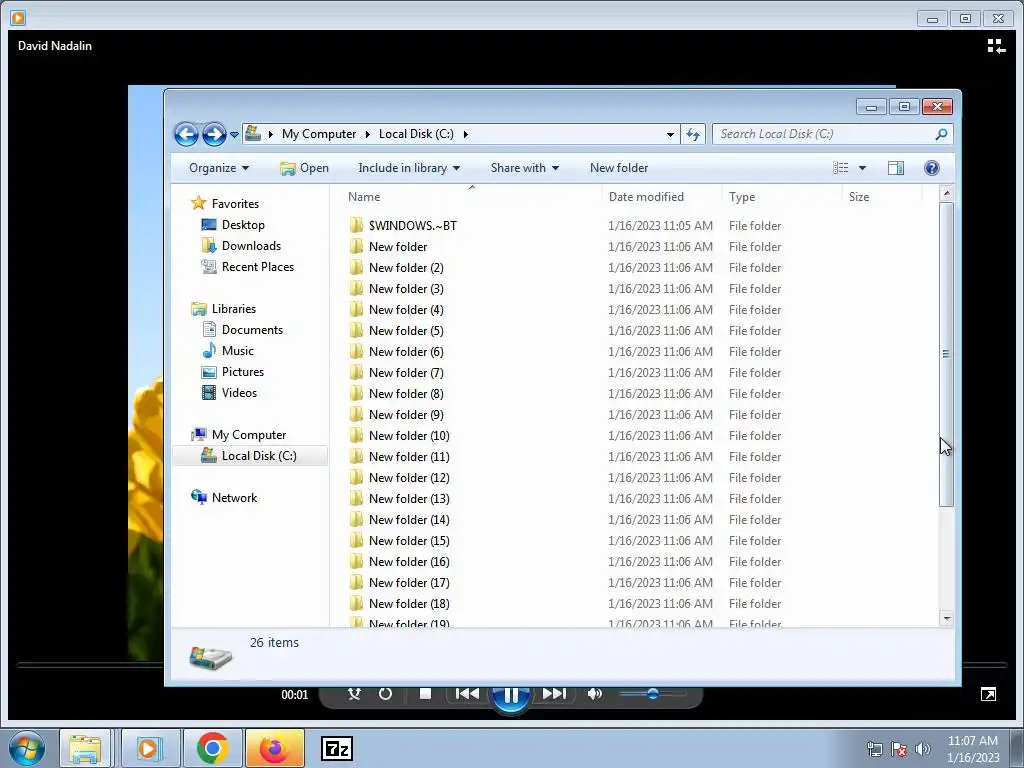Image resolution: width=1024 pixels, height=768 pixels.
Task: Select Favorites in the navigation pane
Action: pyautogui.click(x=225, y=204)
